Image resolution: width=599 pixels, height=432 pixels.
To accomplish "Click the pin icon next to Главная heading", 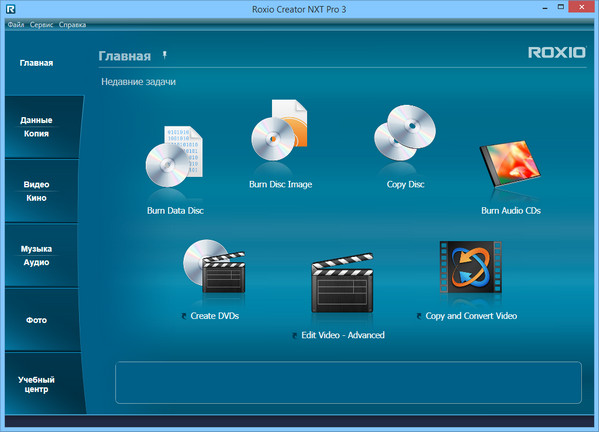I will click(x=165, y=55).
